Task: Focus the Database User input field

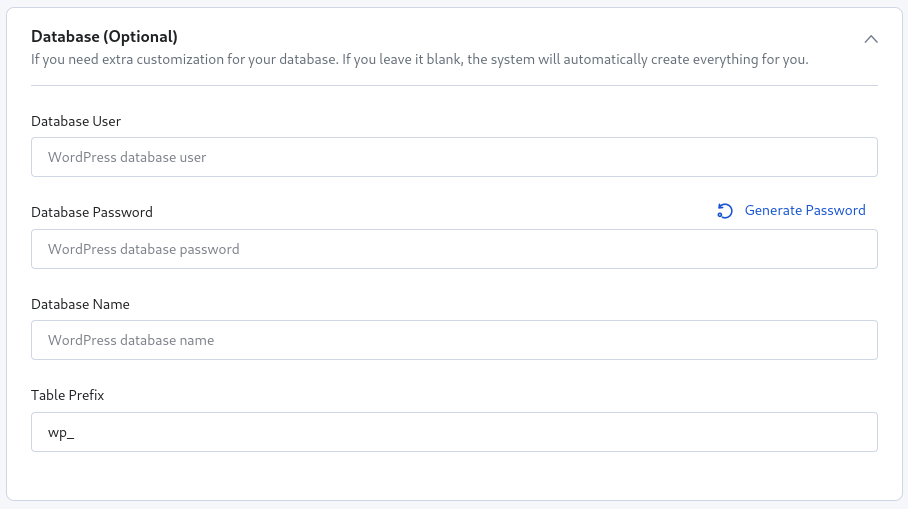Action: [454, 157]
